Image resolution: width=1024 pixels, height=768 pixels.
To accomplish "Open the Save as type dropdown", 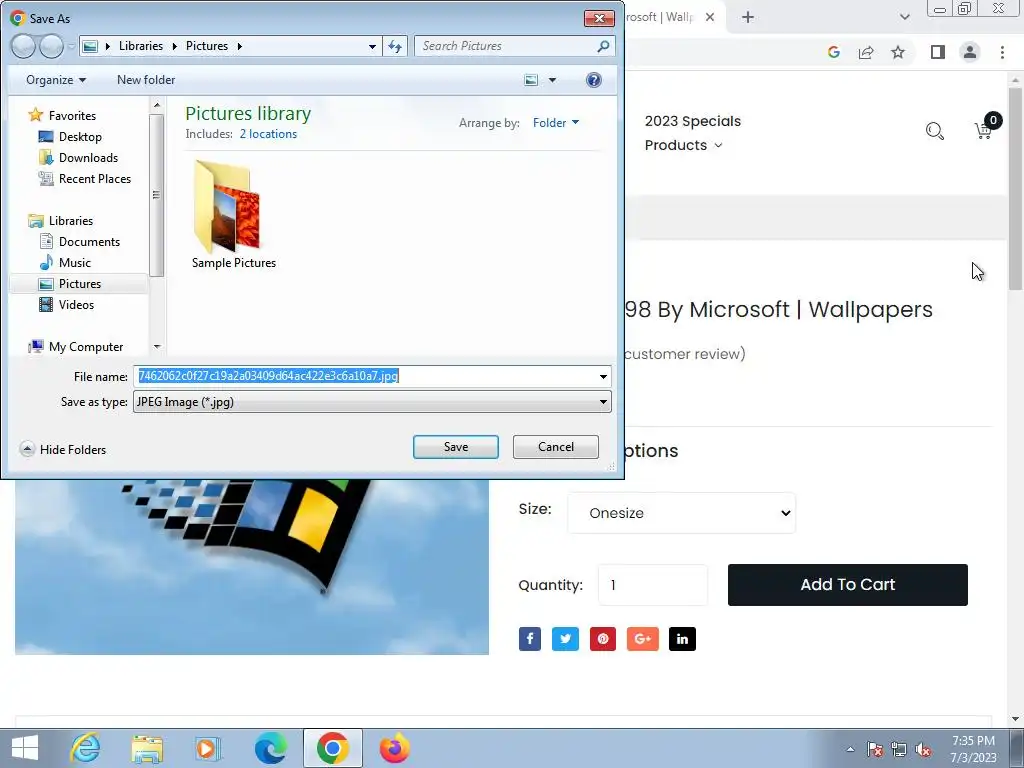I will (x=372, y=402).
